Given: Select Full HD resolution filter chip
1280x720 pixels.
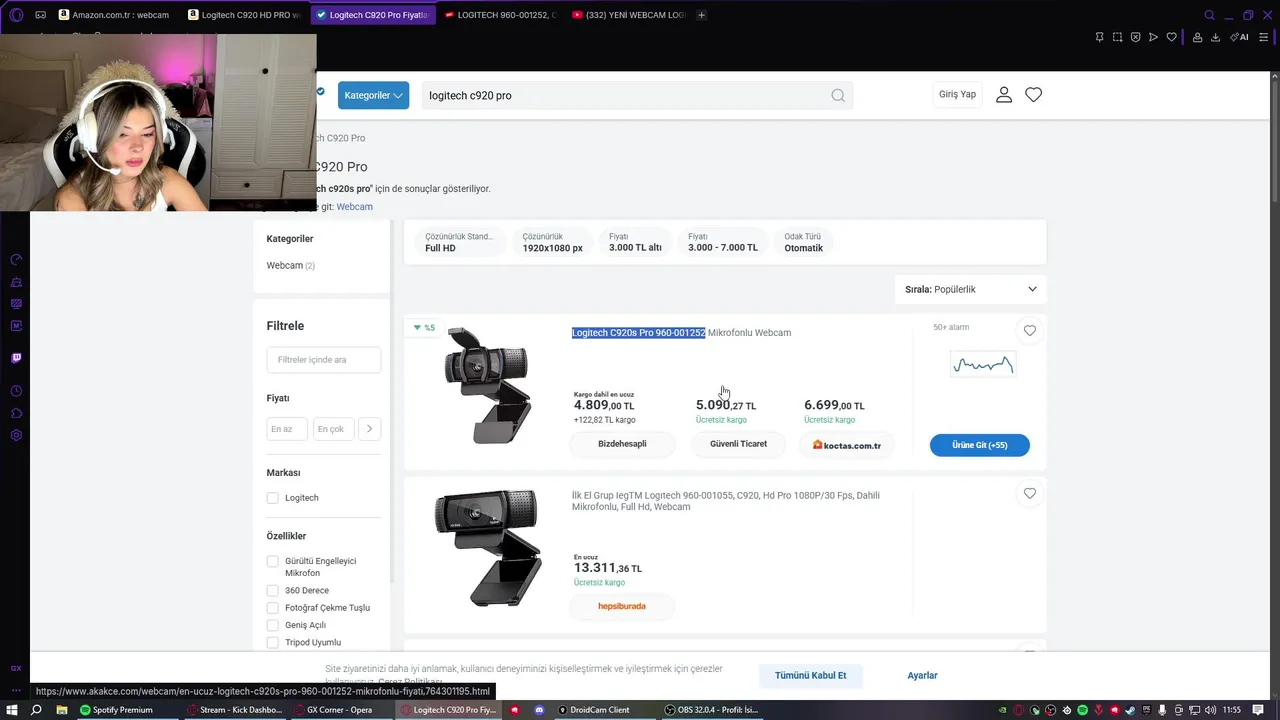Looking at the screenshot, I should [461, 242].
